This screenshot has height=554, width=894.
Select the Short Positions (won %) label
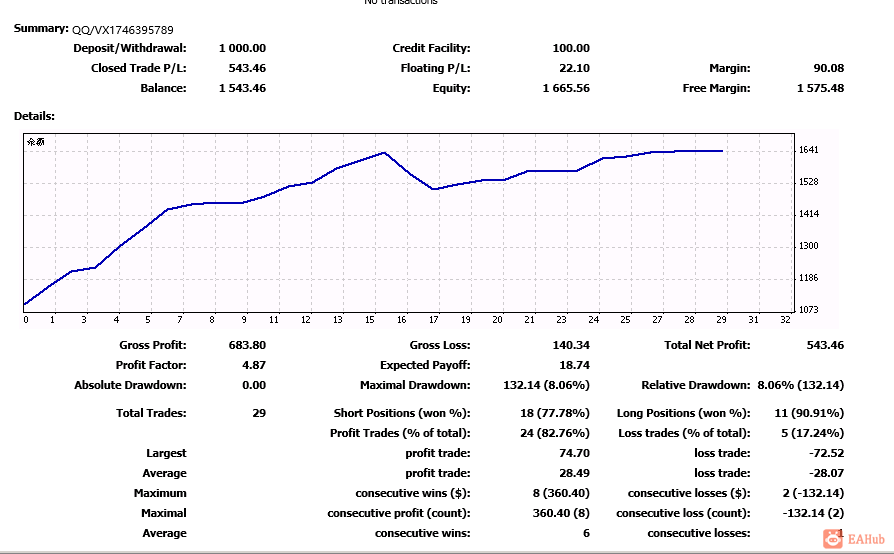point(402,413)
